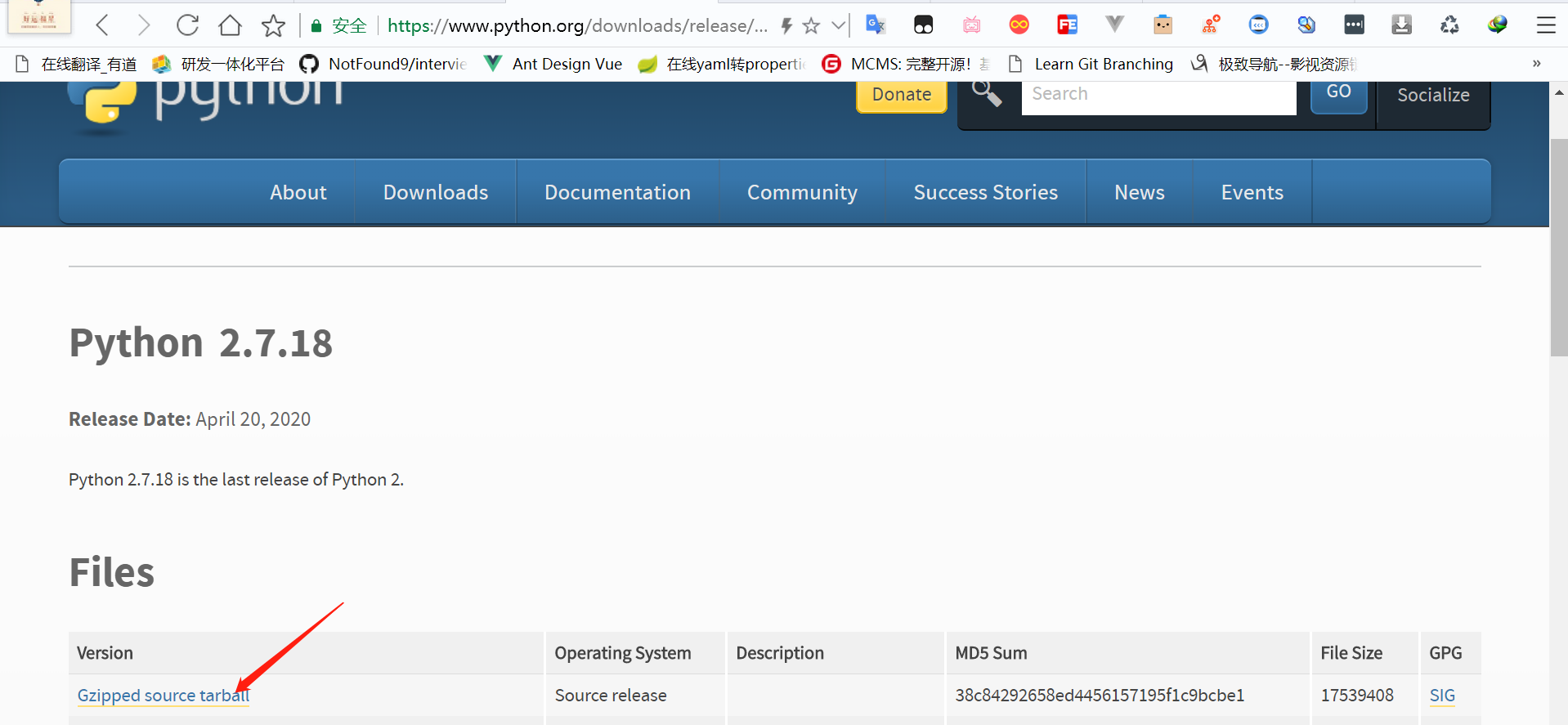
Task: Open the Ant Design Vue bookmark
Action: tap(553, 64)
